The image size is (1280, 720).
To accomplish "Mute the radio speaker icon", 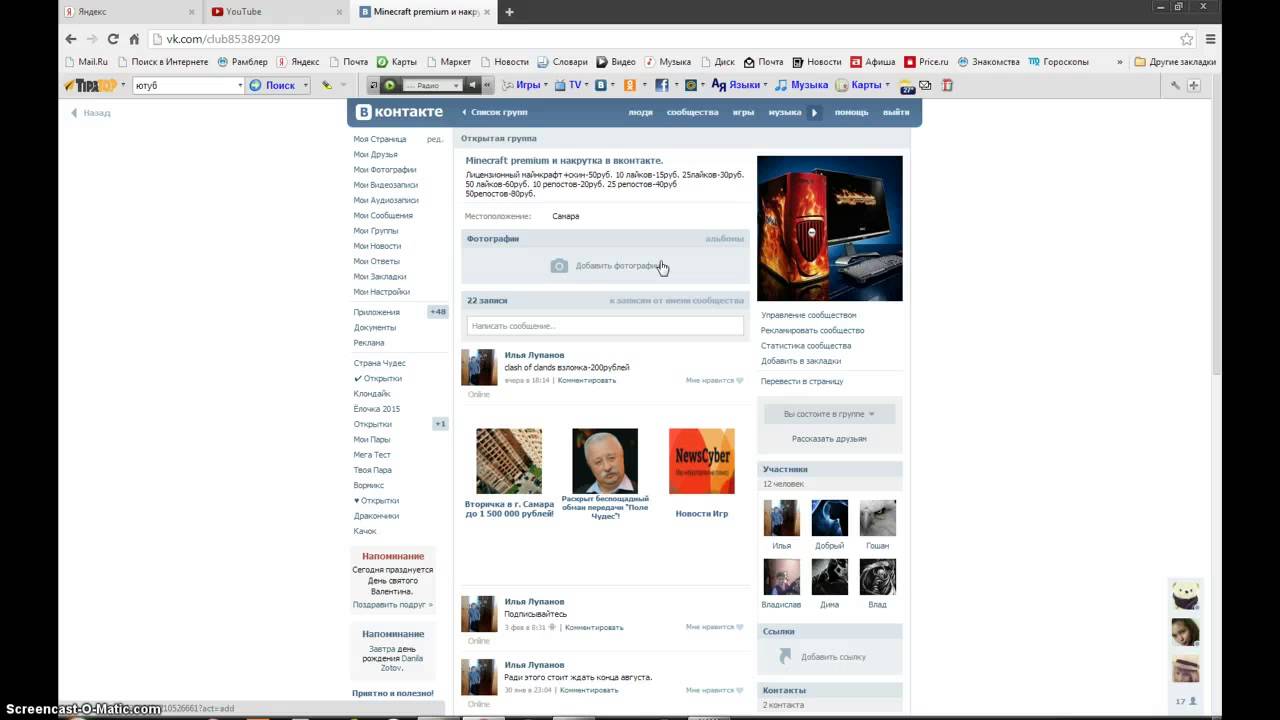I will point(473,85).
